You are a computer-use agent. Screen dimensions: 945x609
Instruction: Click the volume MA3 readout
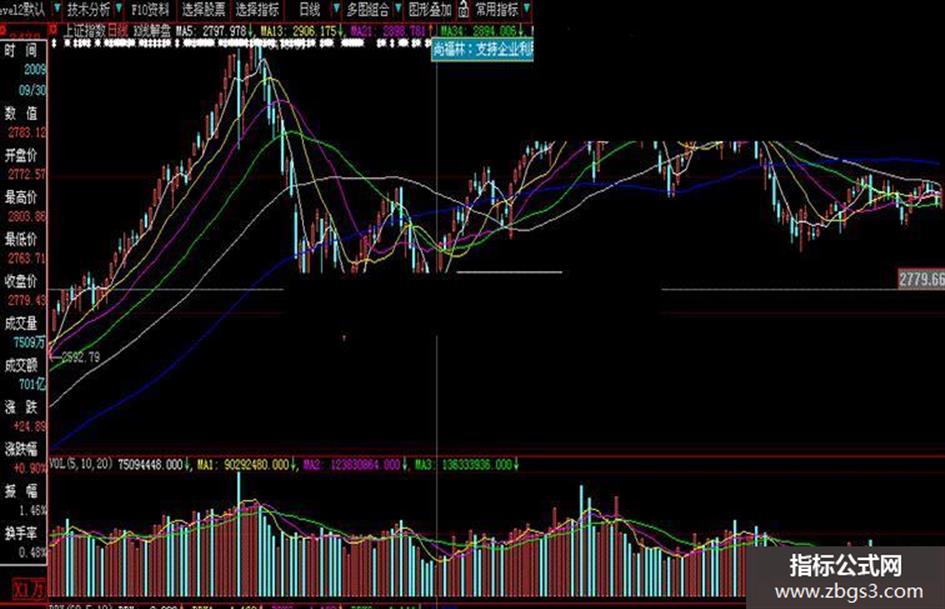pyautogui.click(x=466, y=464)
